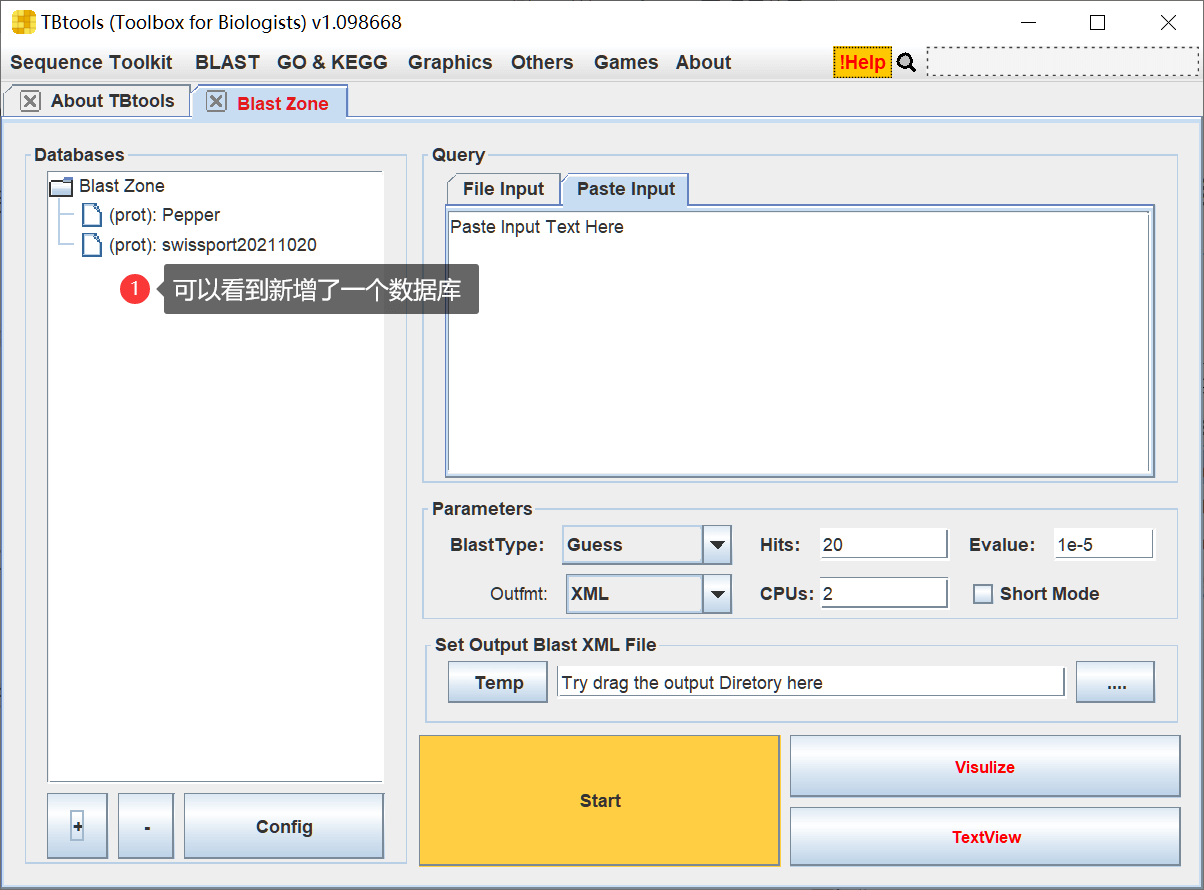This screenshot has width=1204, height=890.
Task: Click the top search box field
Action: pos(1062,62)
